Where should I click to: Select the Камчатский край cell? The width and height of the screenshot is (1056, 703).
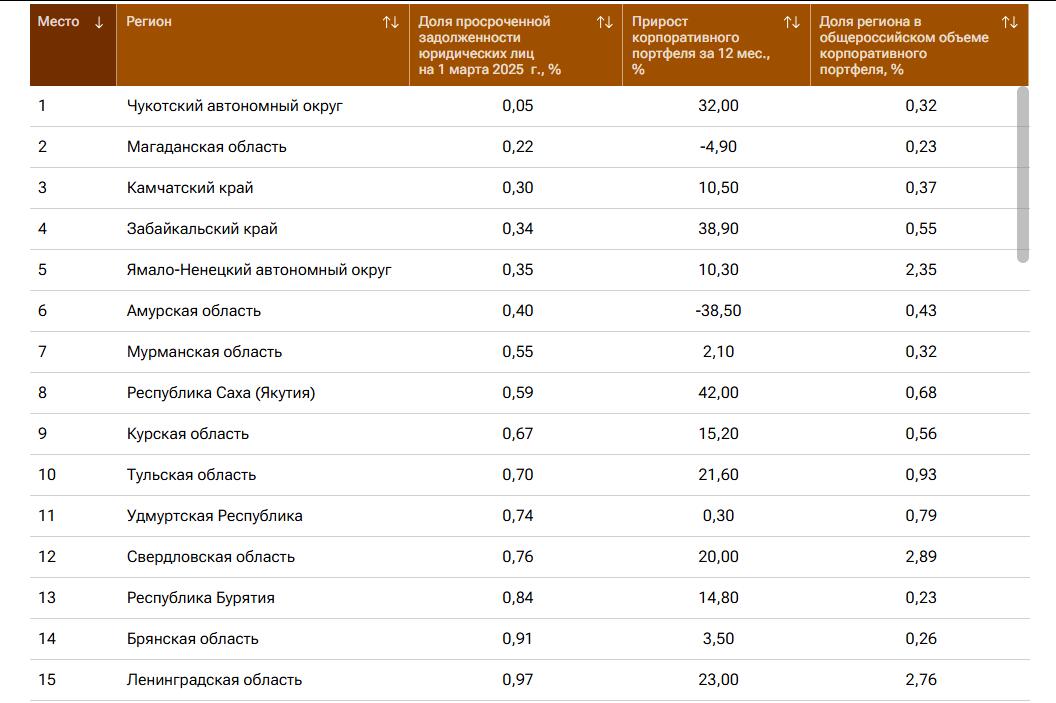[x=190, y=188]
